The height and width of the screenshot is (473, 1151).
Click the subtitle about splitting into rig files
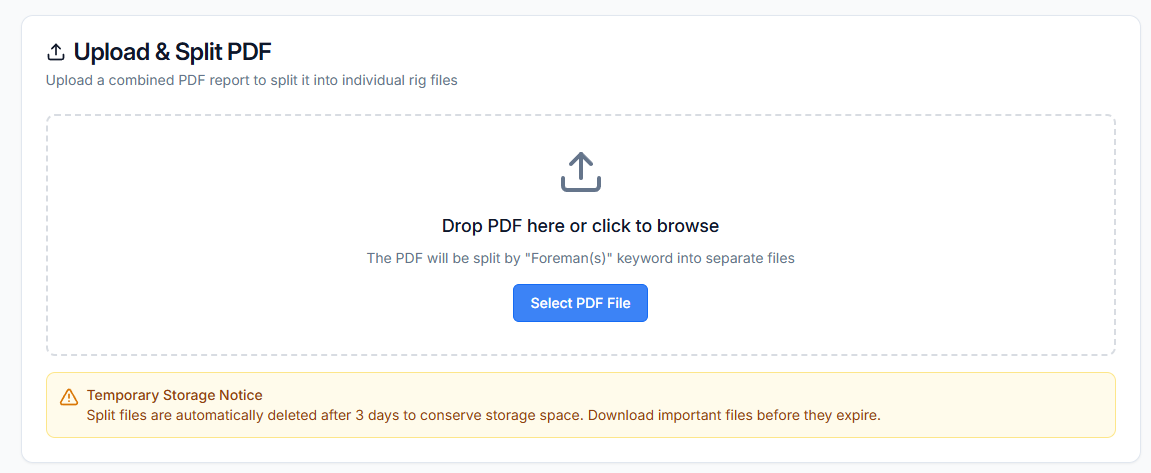[x=251, y=80]
